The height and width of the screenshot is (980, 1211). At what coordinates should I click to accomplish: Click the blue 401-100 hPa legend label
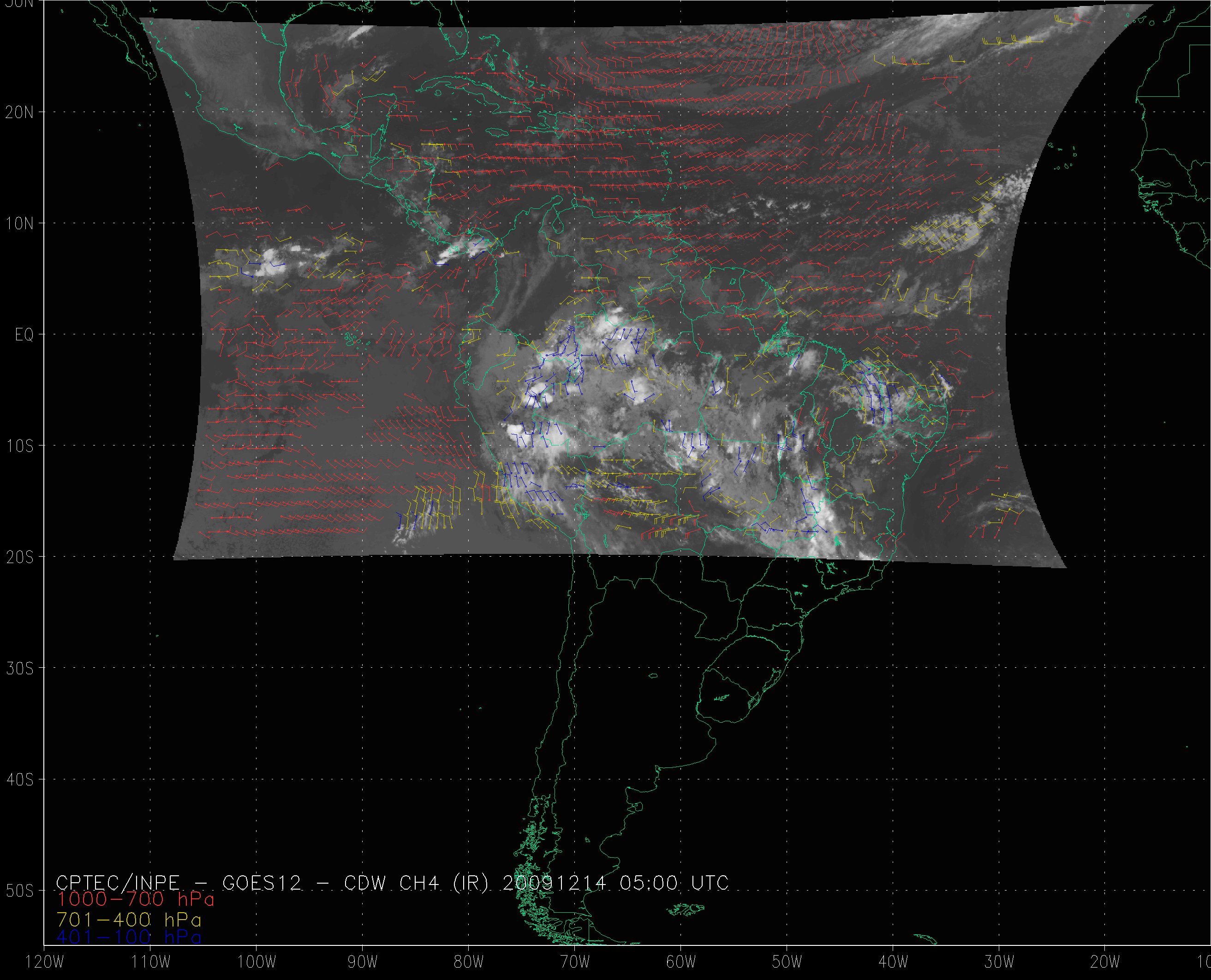(x=129, y=938)
